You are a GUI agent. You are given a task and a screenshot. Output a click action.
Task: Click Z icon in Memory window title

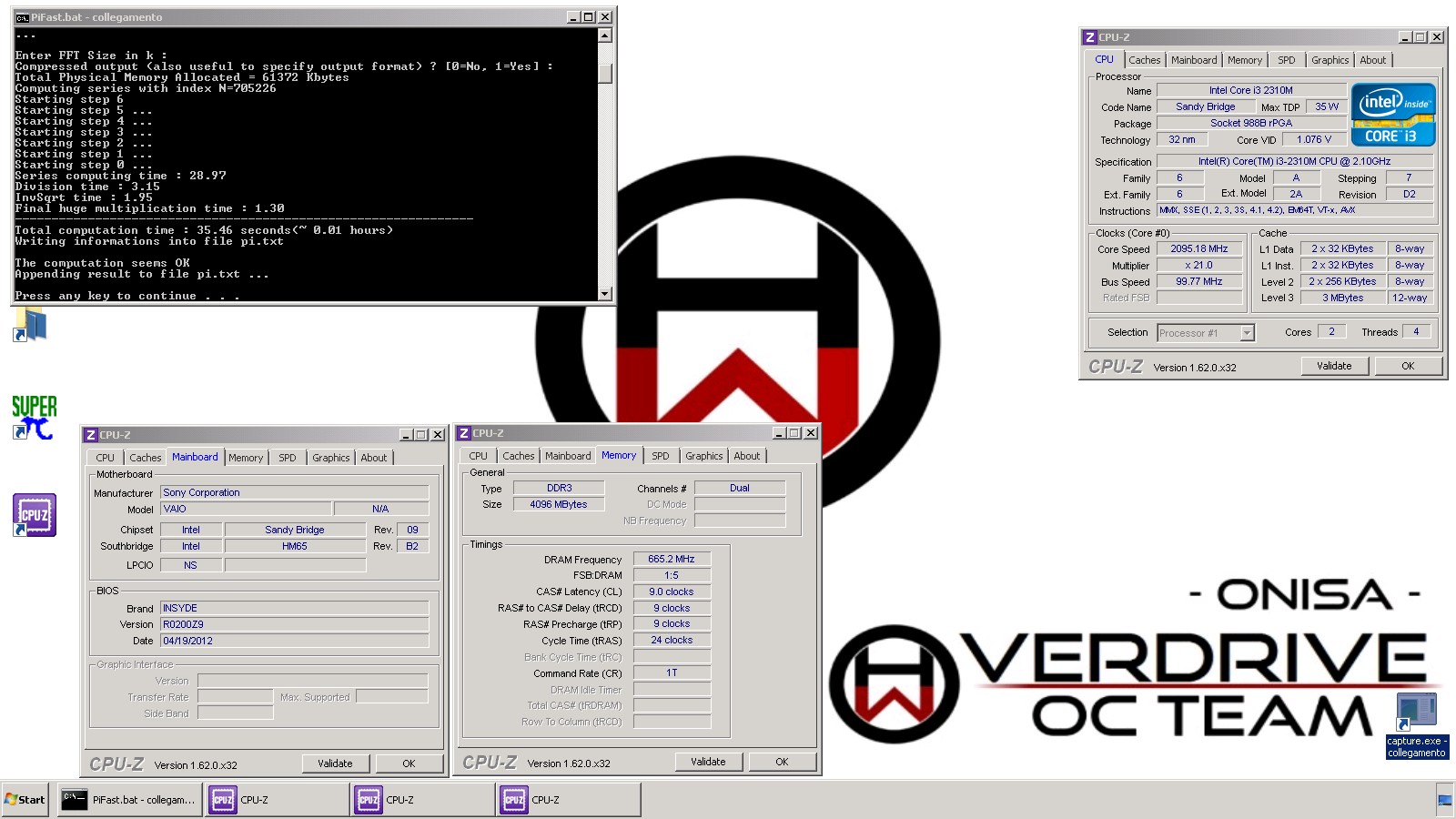pos(464,433)
